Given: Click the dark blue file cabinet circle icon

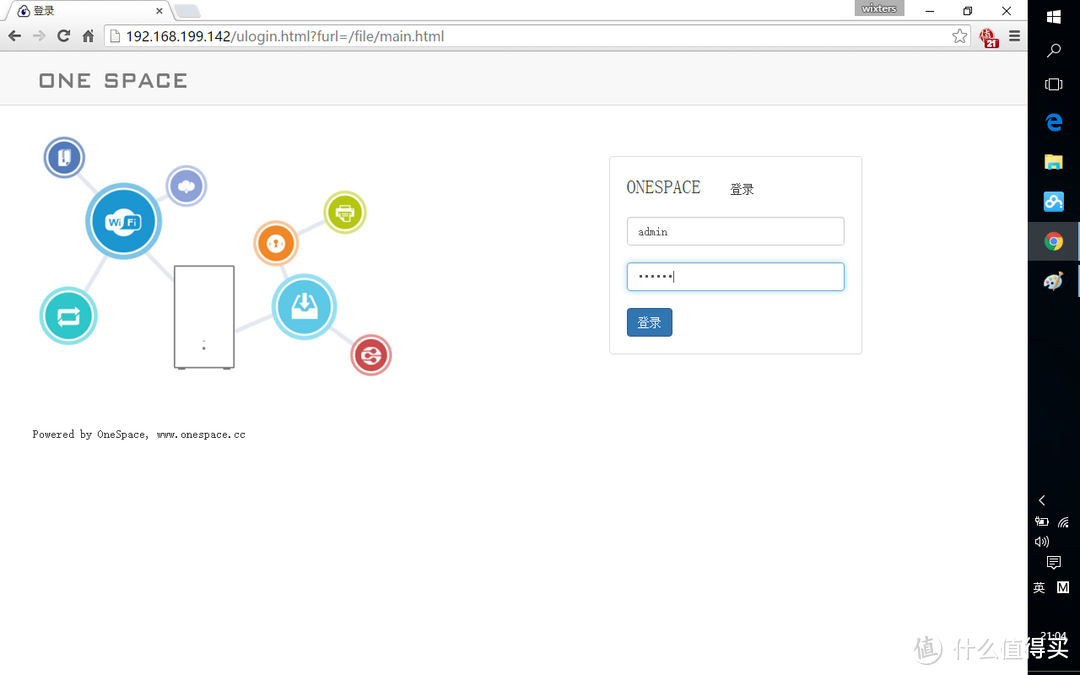Looking at the screenshot, I should click(x=64, y=157).
